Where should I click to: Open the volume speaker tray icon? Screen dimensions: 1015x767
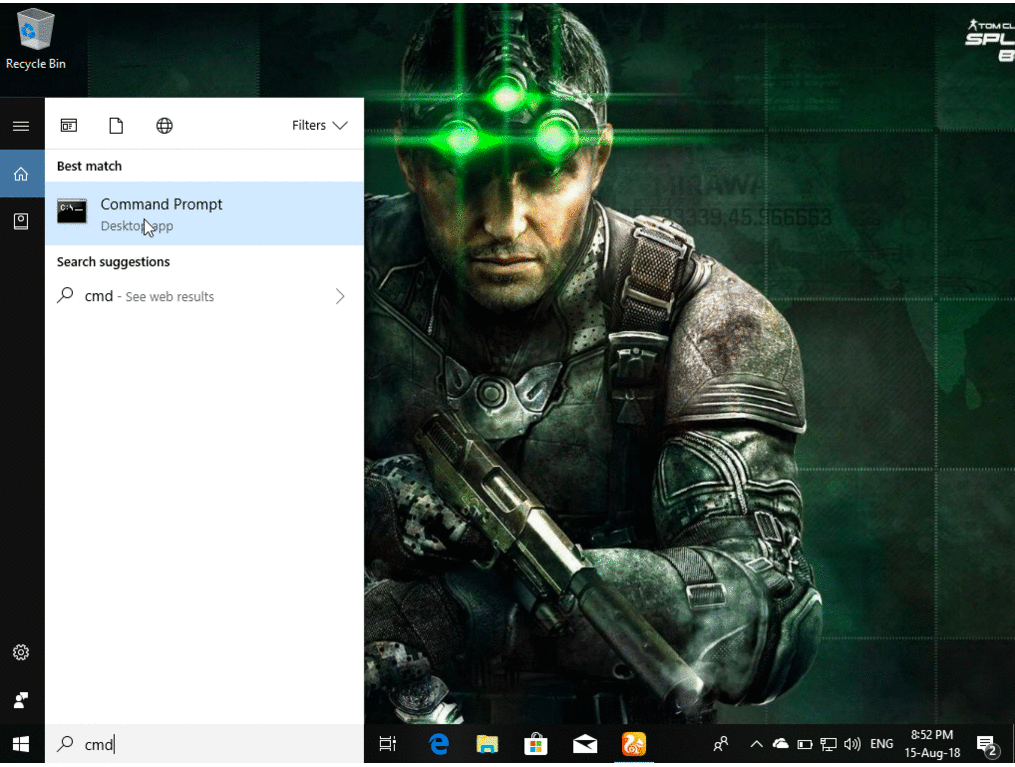853,744
